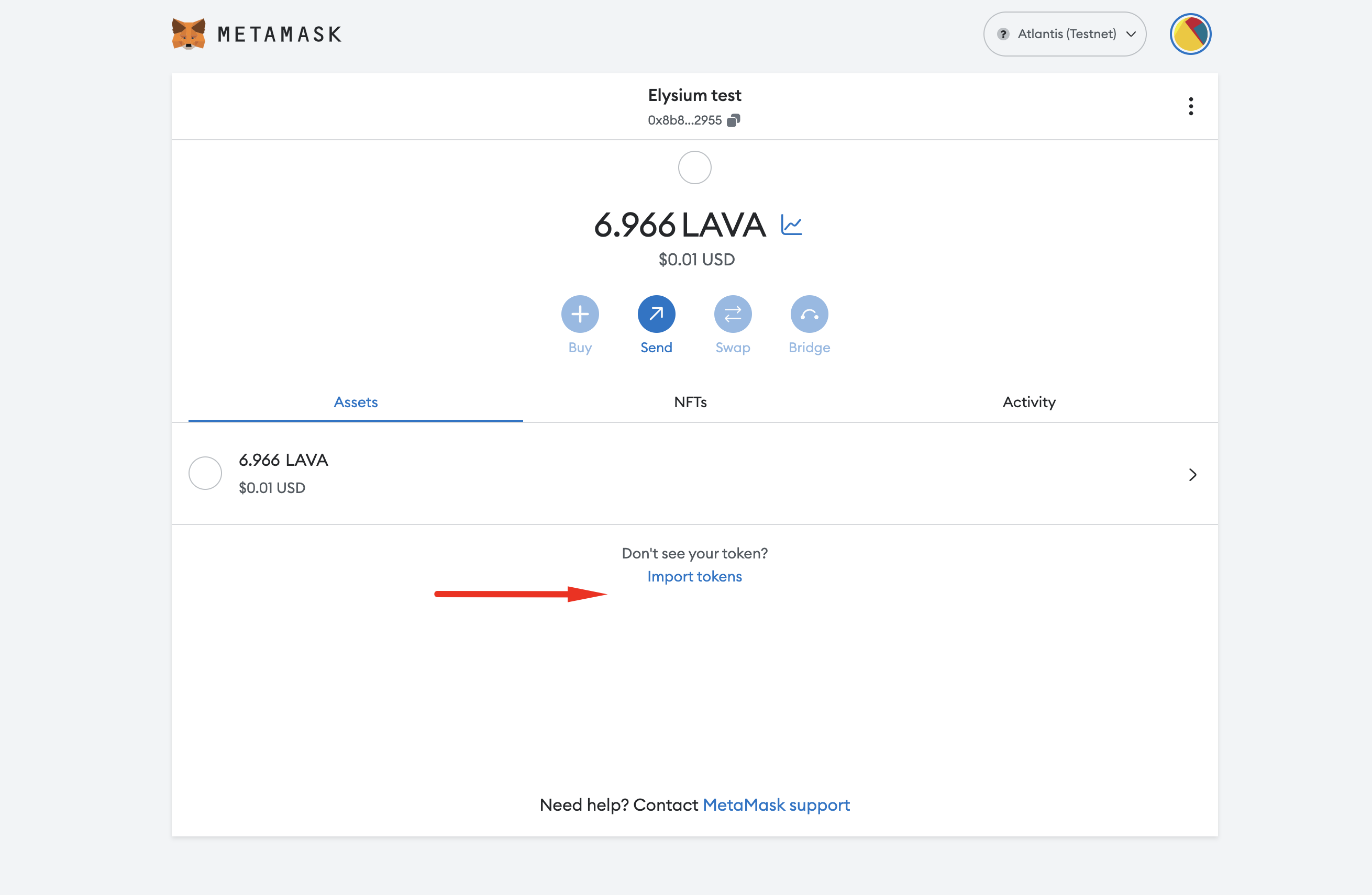Click the Import tokens link
This screenshot has height=895, width=1372.
pyautogui.click(x=694, y=576)
